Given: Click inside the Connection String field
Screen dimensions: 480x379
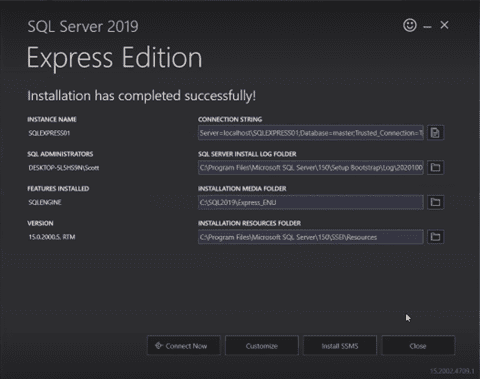Looking at the screenshot, I should pos(311,133).
